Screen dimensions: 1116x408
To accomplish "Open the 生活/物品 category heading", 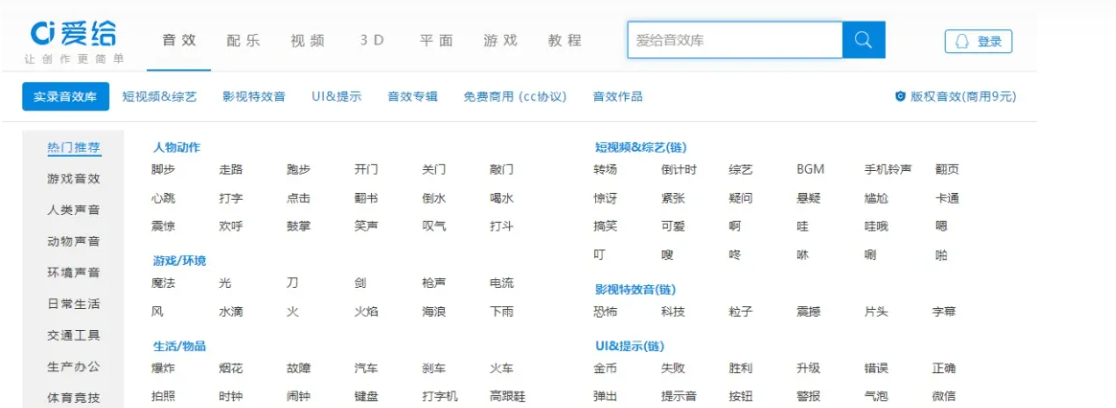I will 179,346.
